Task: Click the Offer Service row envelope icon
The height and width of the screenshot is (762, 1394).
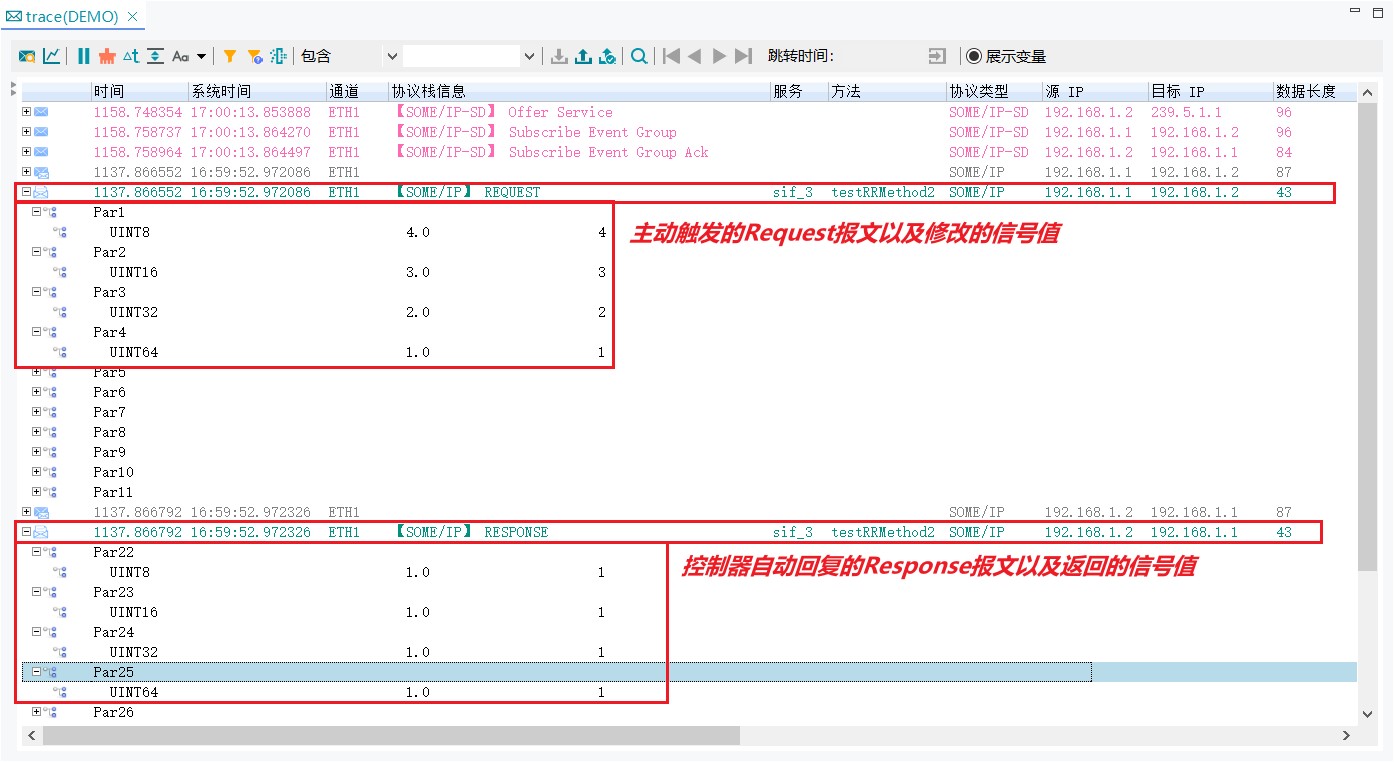Action: pos(41,112)
